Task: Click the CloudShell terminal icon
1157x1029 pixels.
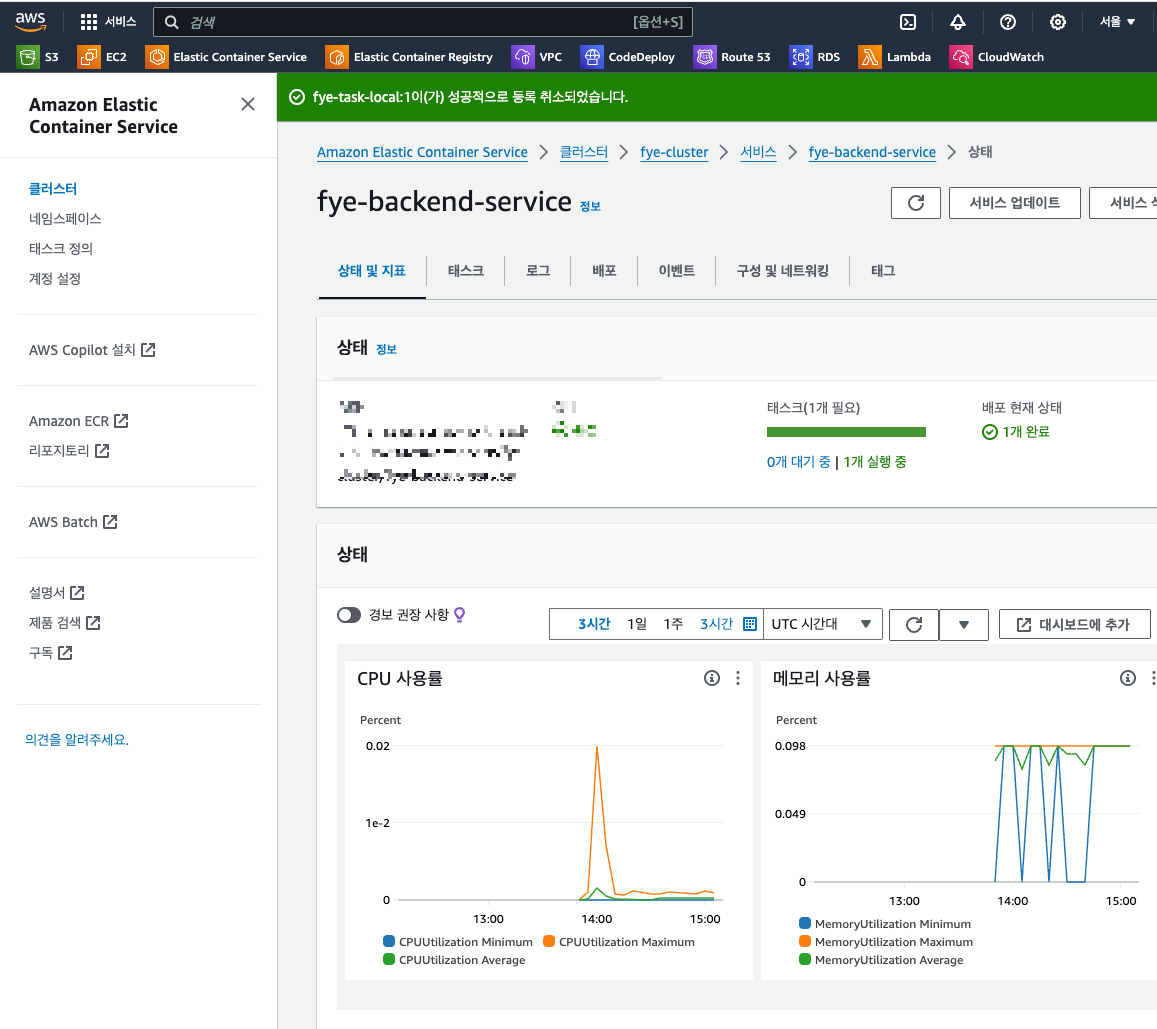Action: [908, 22]
